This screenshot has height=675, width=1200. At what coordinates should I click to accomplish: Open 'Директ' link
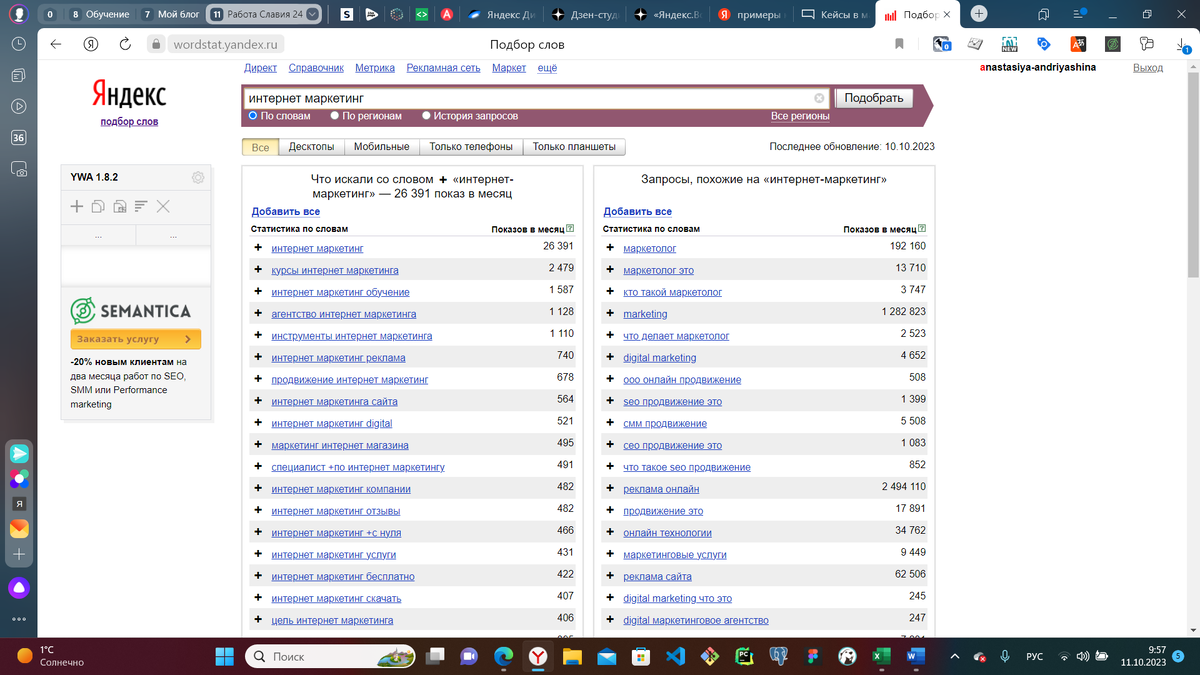(261, 68)
